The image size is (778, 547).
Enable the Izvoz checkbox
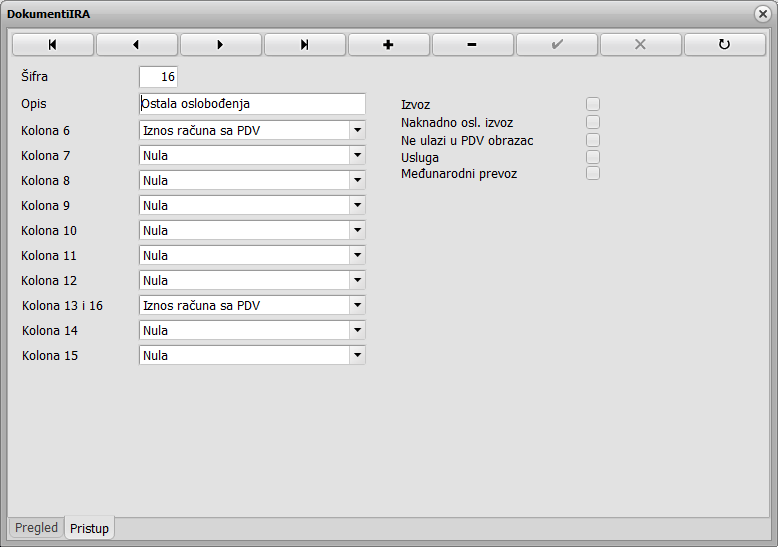pos(593,104)
